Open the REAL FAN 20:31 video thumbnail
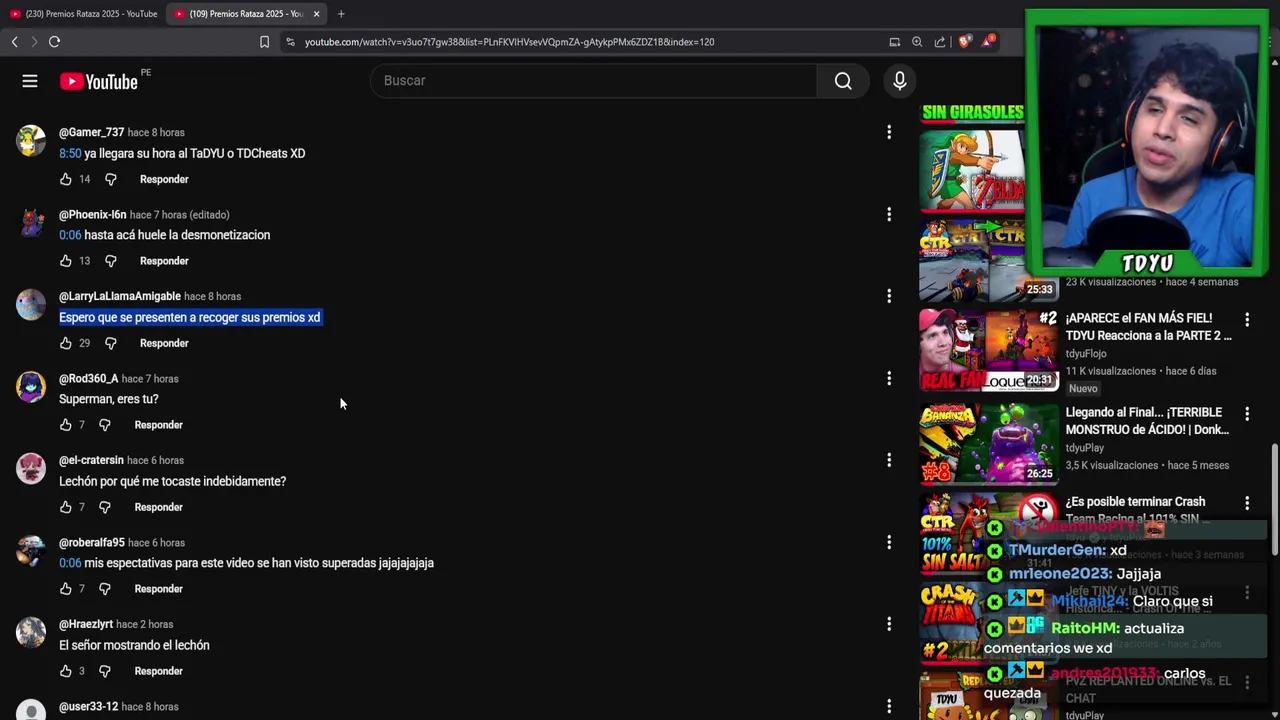1280x720 pixels. [x=988, y=349]
